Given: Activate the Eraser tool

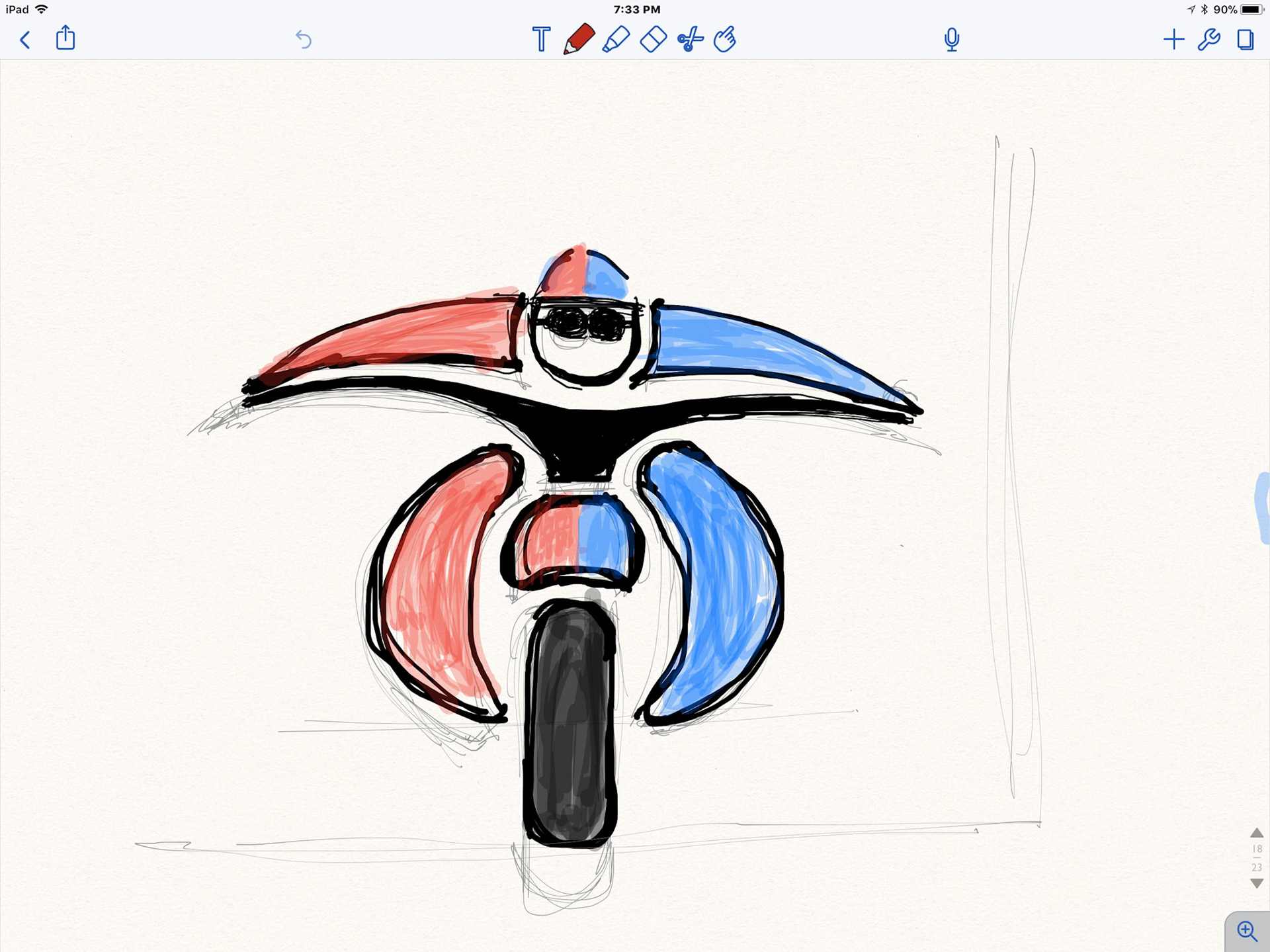Looking at the screenshot, I should coord(653,39).
